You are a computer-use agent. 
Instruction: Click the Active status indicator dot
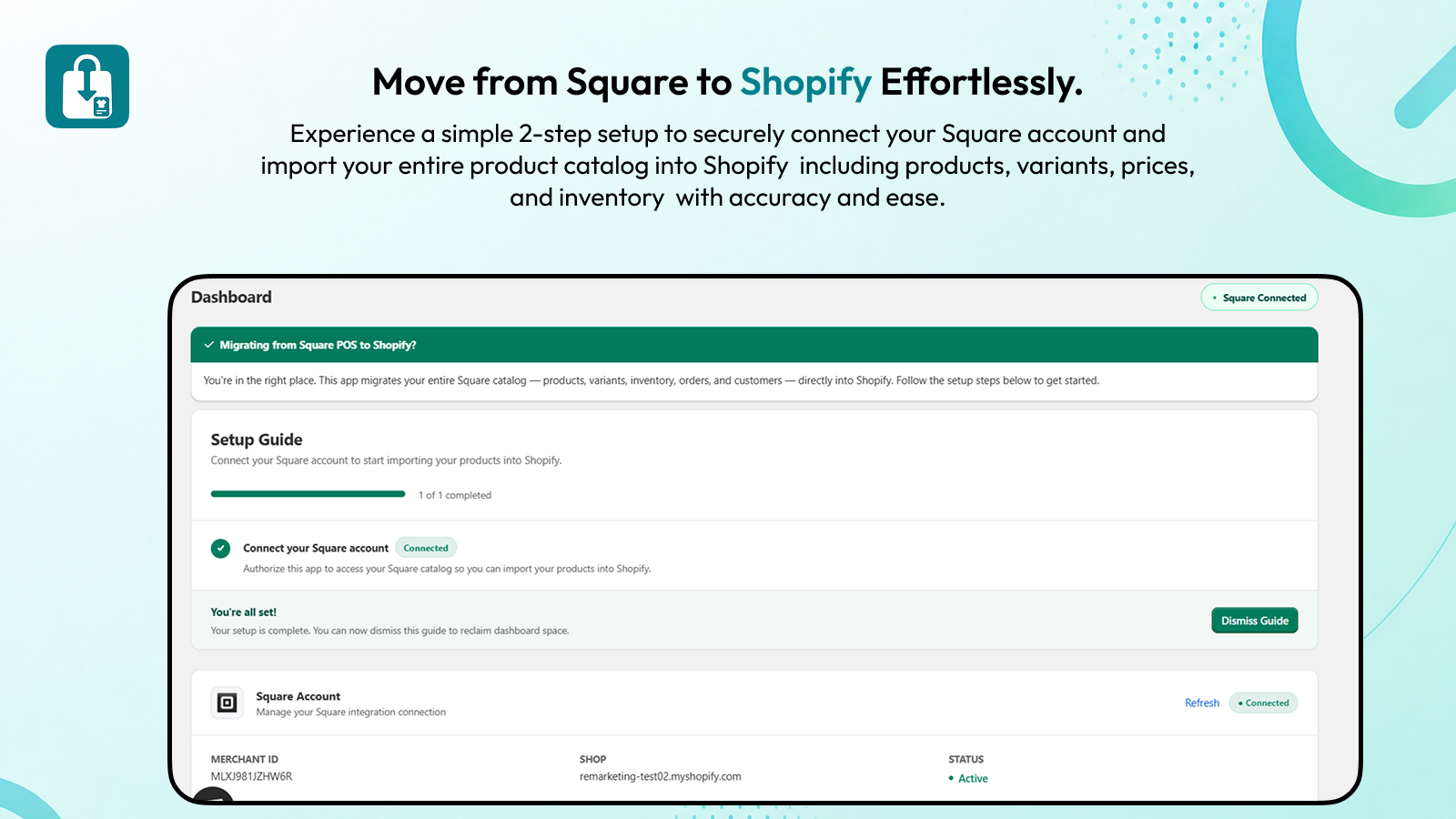click(x=951, y=778)
